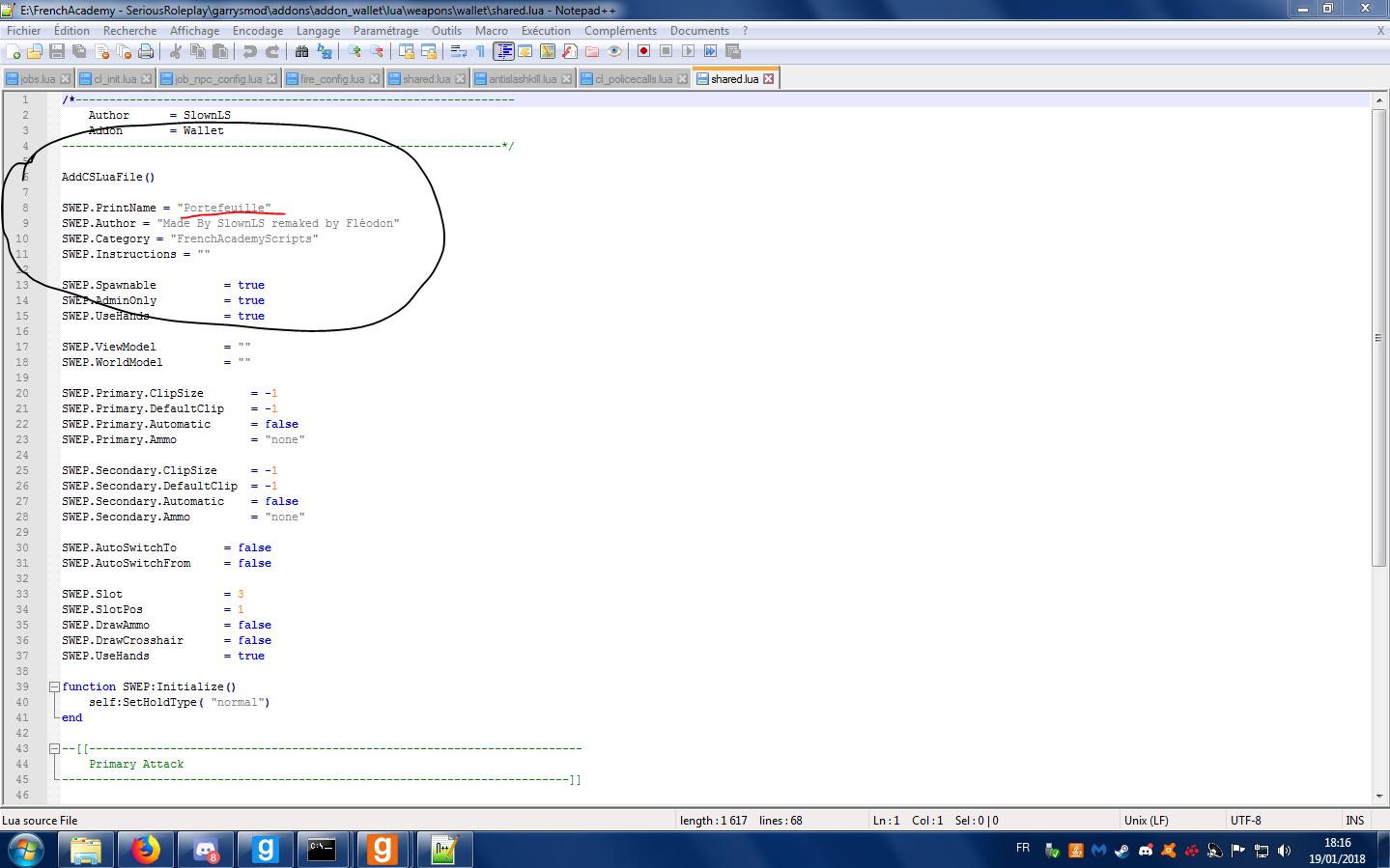Open the Paramétrage menu
The image size is (1390, 868).
(x=385, y=31)
